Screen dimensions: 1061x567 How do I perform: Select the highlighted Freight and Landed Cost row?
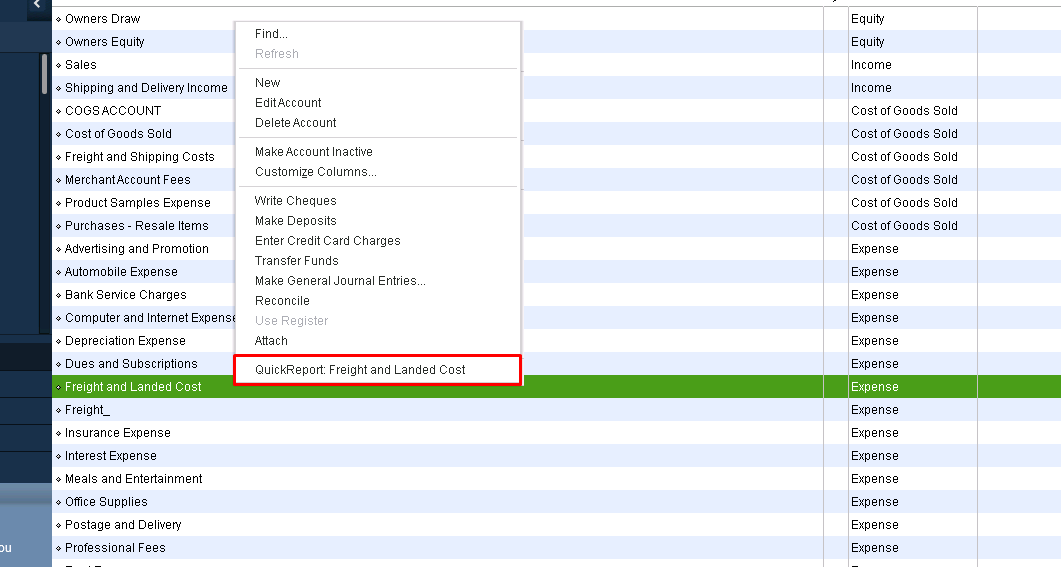click(134, 387)
